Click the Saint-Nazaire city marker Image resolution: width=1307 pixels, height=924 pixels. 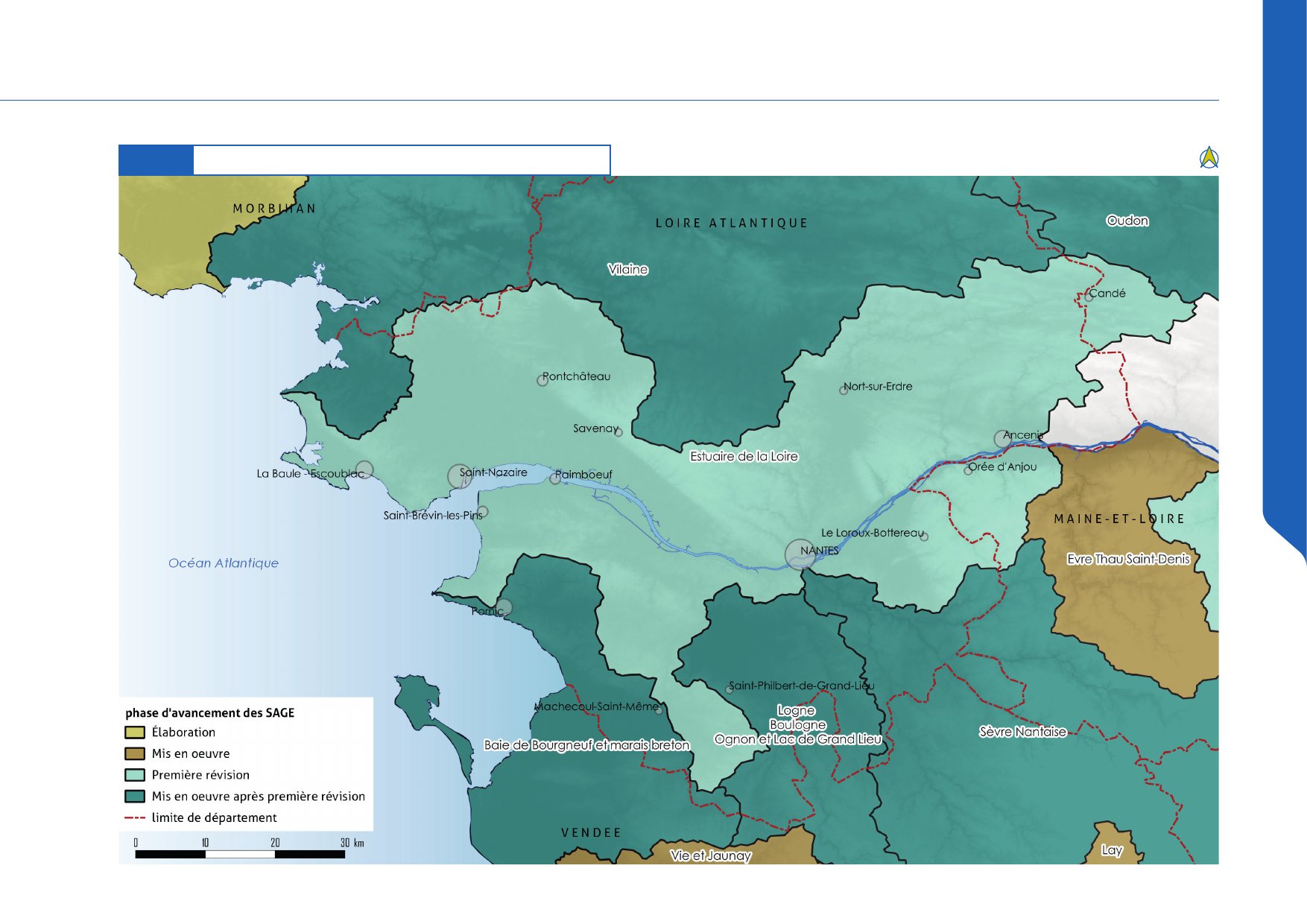pyautogui.click(x=460, y=476)
